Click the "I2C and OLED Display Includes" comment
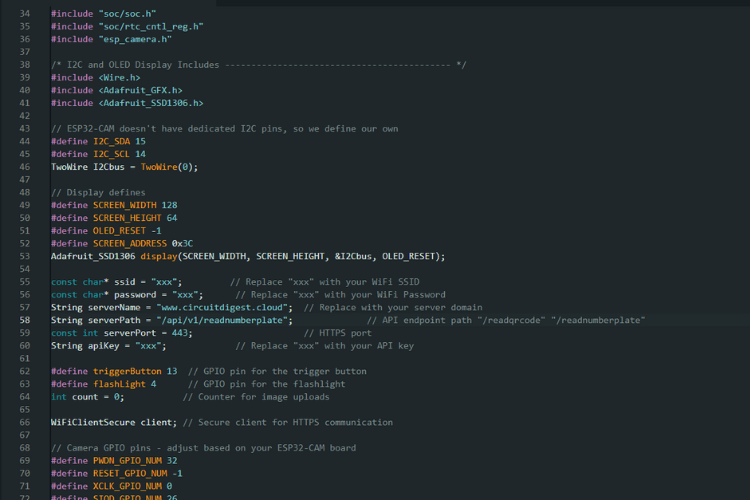Screen dimensions: 750x500 (x=259, y=65)
